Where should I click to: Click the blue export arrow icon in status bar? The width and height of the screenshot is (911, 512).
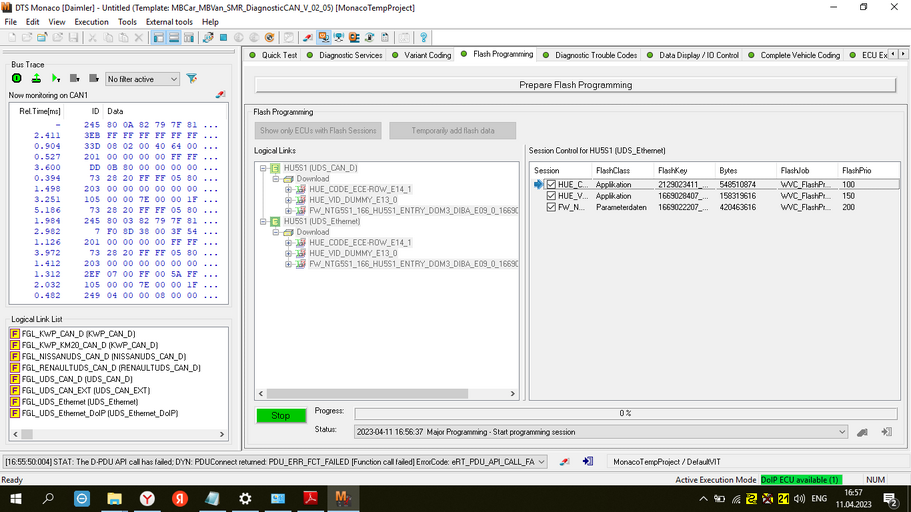tap(587, 461)
